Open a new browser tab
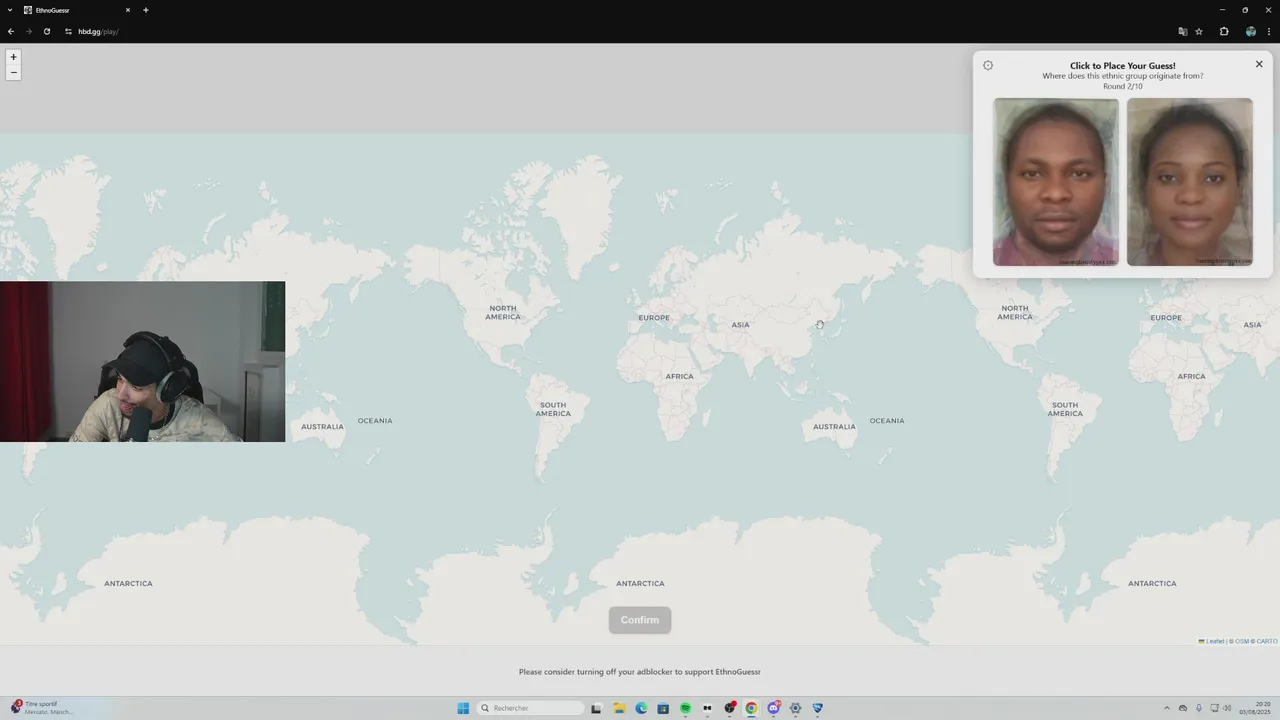The height and width of the screenshot is (720, 1280). pos(146,10)
